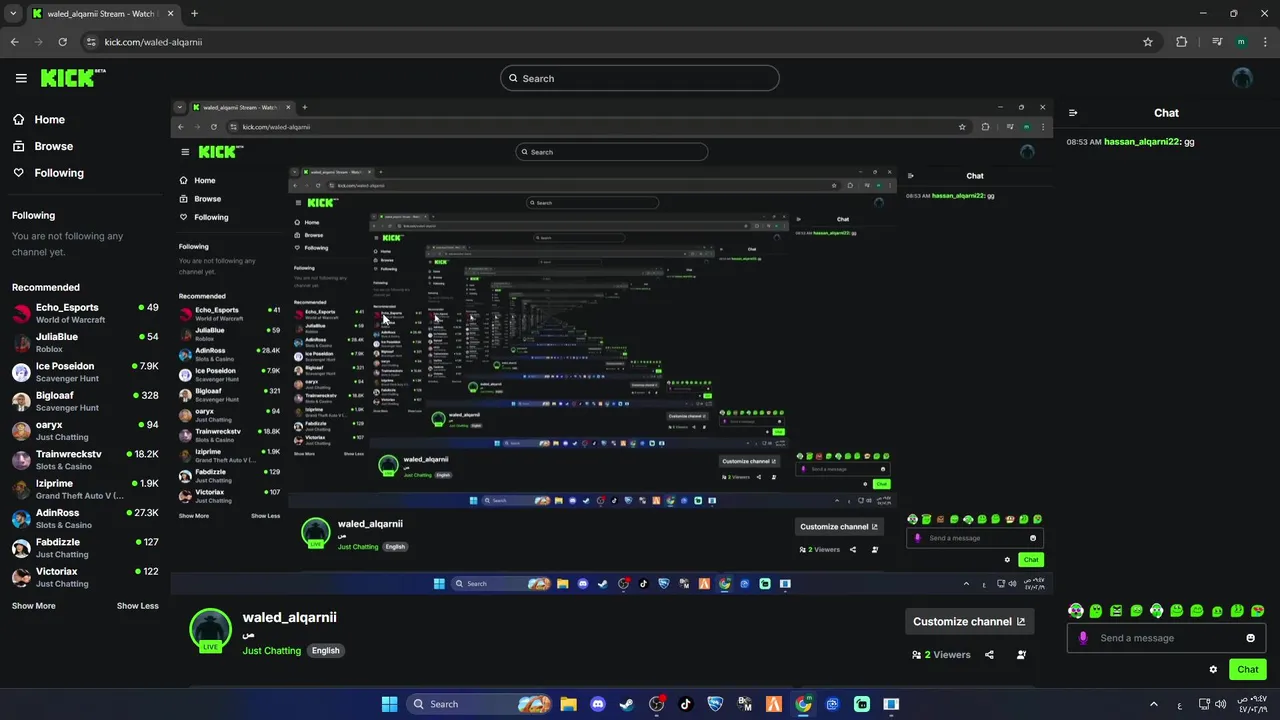Open Iziprime recommended channel
The width and height of the screenshot is (1280, 720).
pyautogui.click(x=85, y=489)
